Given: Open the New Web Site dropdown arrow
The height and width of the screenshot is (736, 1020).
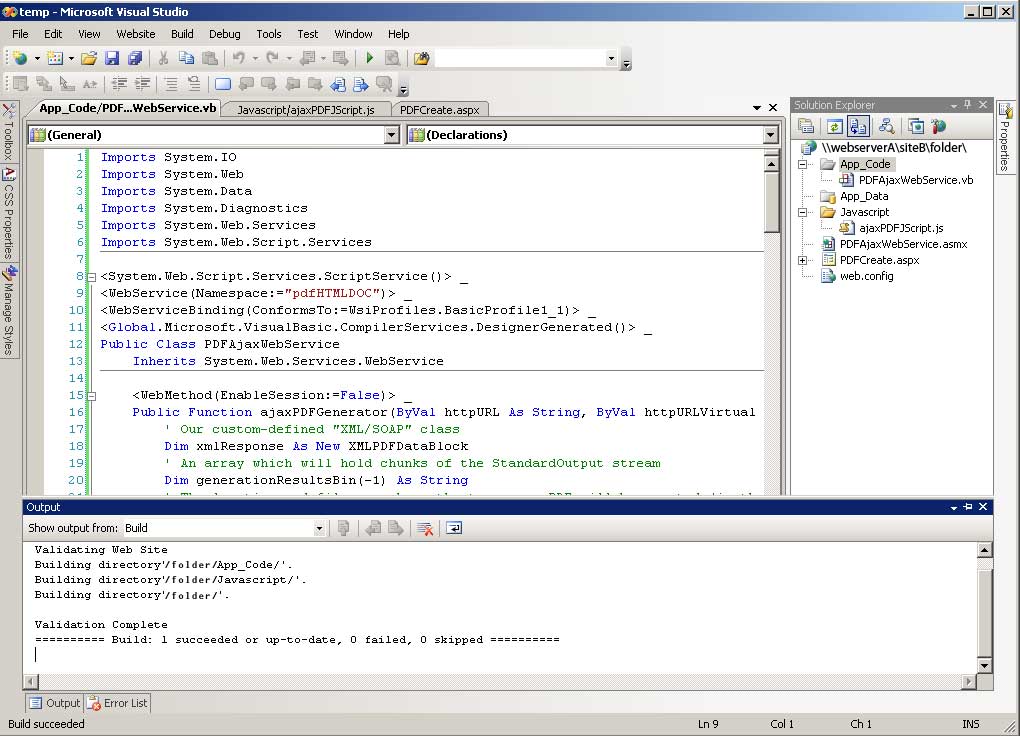Looking at the screenshot, I should click(37, 59).
